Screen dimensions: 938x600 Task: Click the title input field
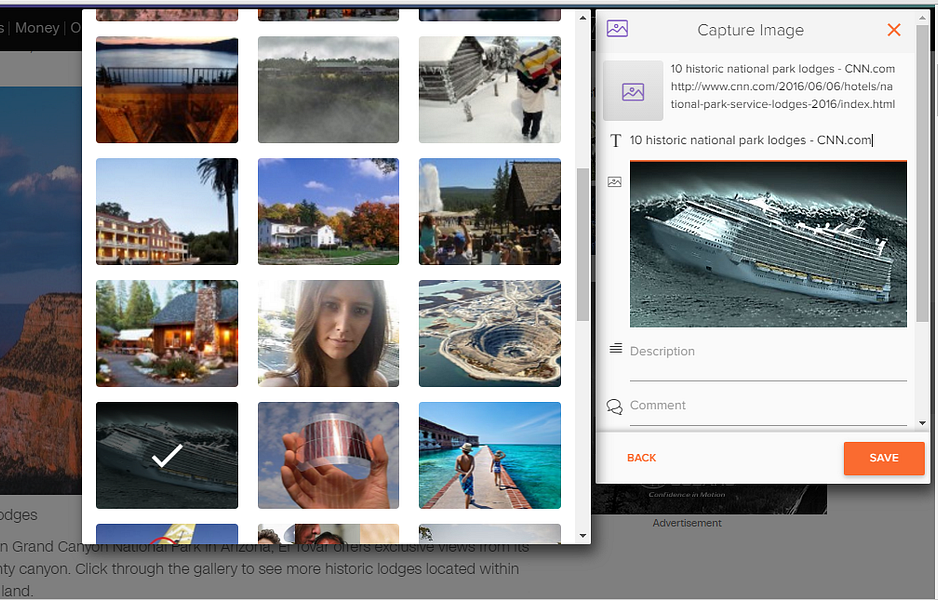point(768,141)
